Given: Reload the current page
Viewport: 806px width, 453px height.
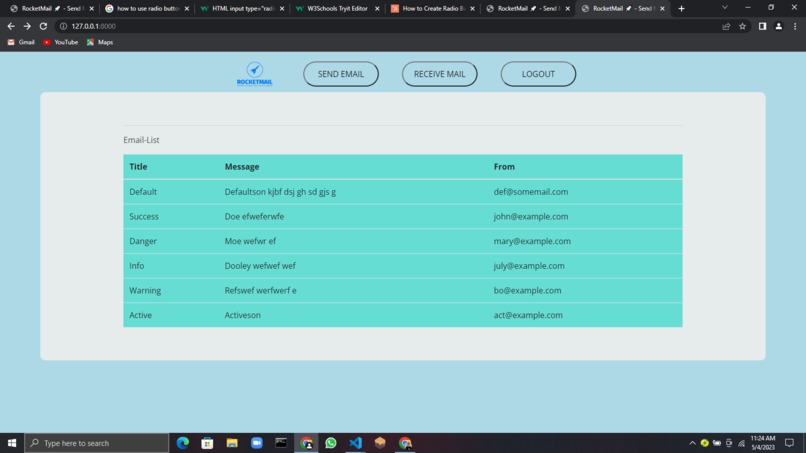Looking at the screenshot, I should click(x=43, y=26).
